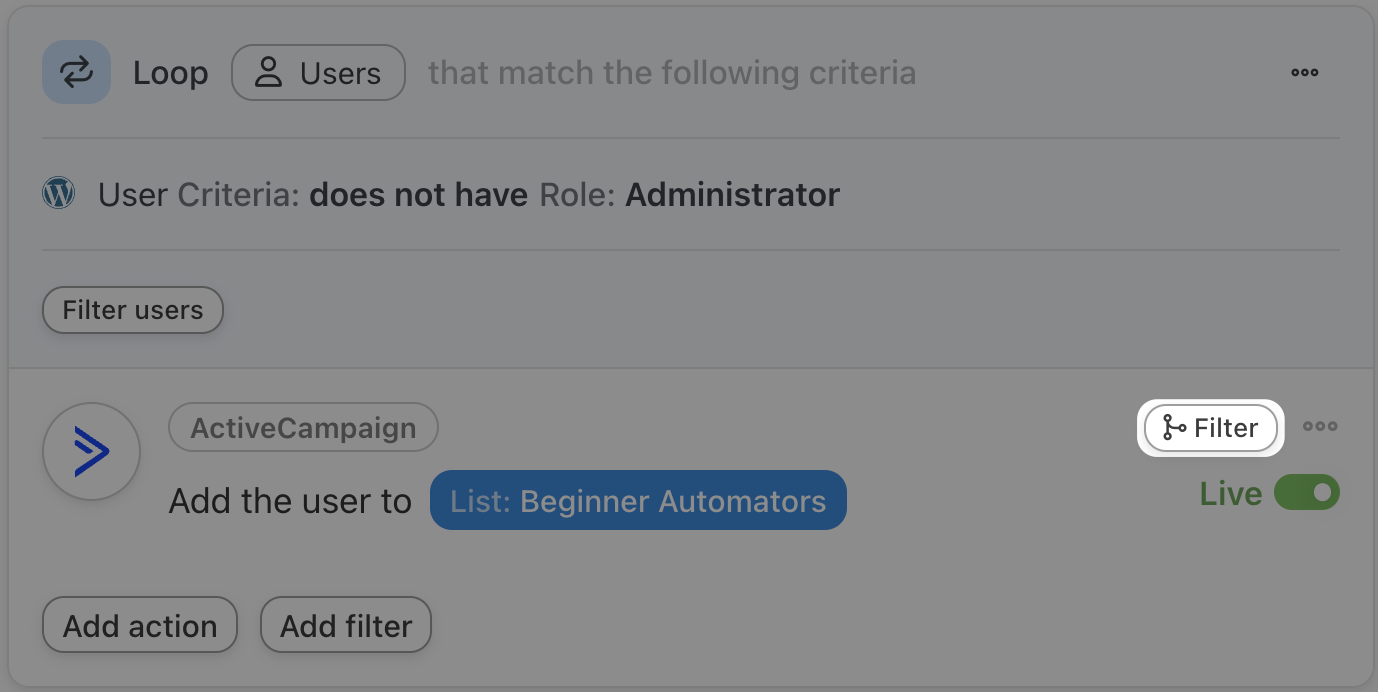Click the Role: Administrator criteria value
The height and width of the screenshot is (692, 1378).
point(689,194)
